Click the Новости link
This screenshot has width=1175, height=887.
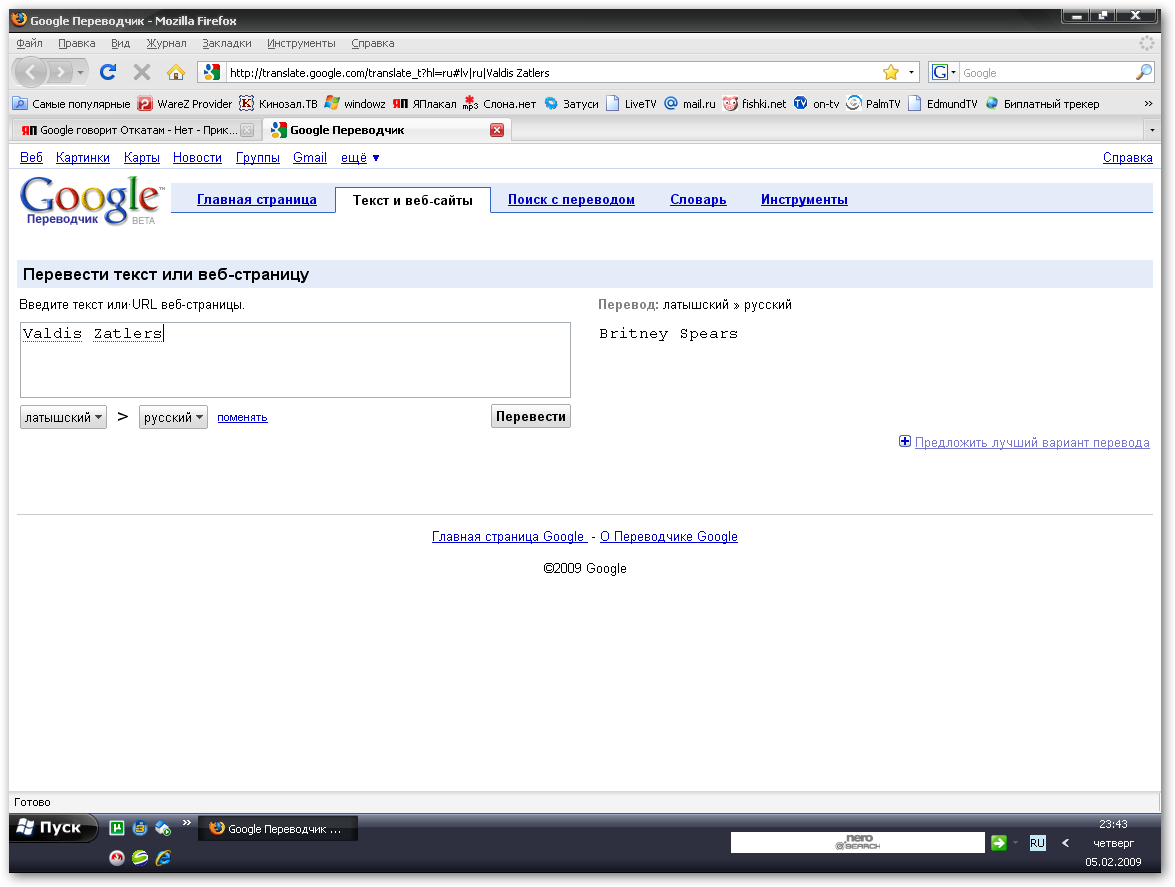197,157
